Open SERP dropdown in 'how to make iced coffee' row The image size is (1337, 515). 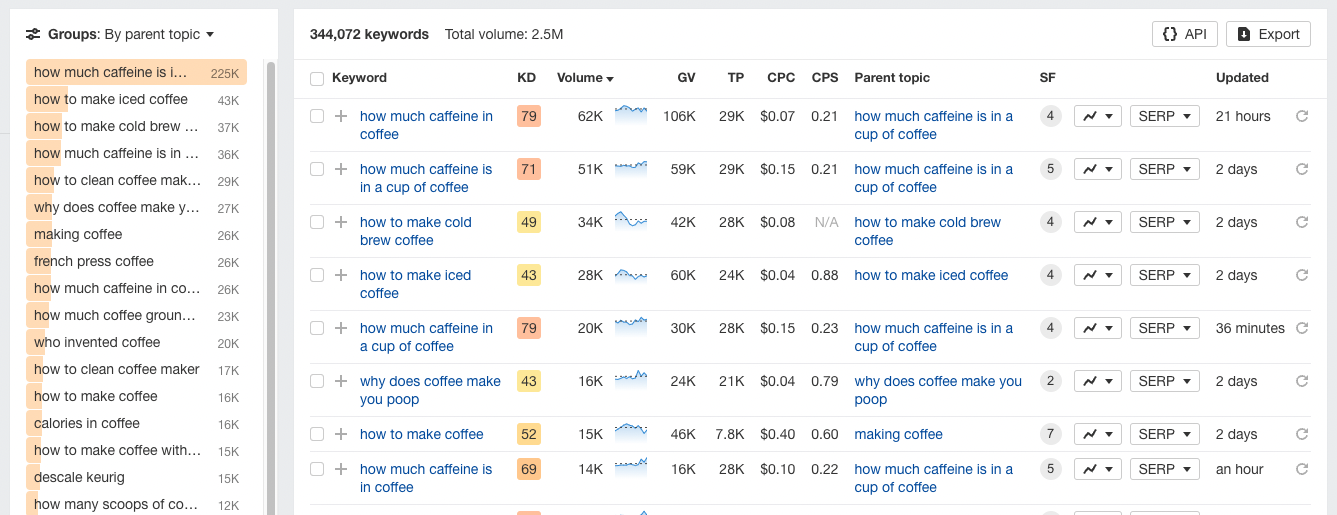(x=1165, y=275)
